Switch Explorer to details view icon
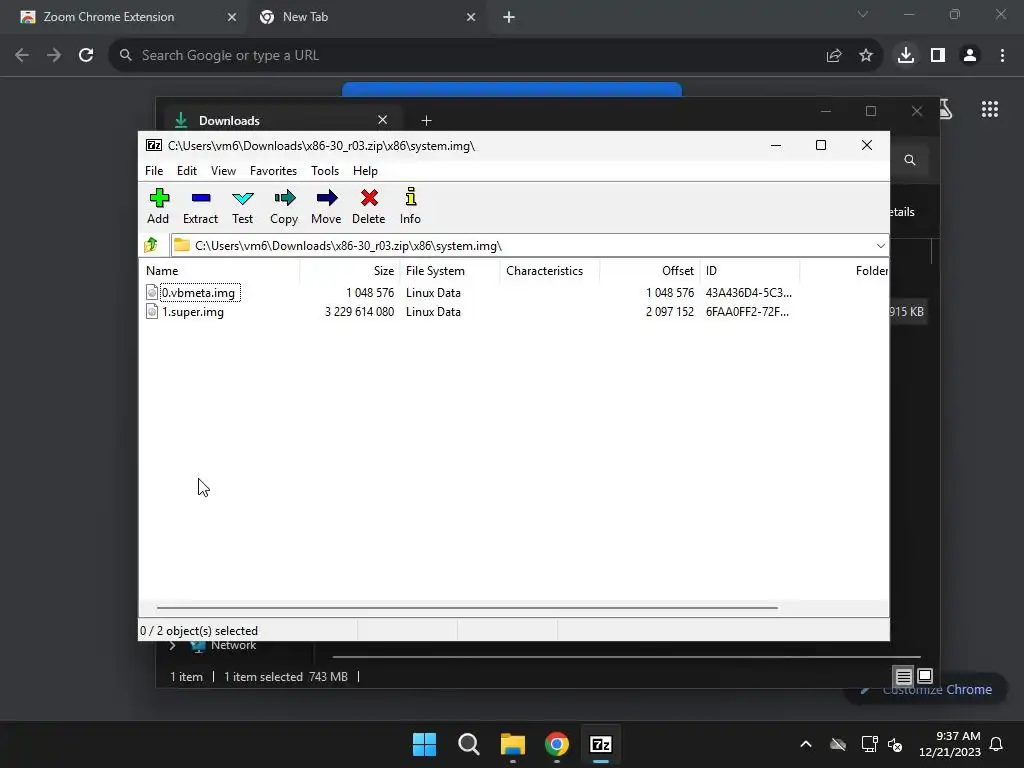Image resolution: width=1024 pixels, height=768 pixels. [903, 677]
